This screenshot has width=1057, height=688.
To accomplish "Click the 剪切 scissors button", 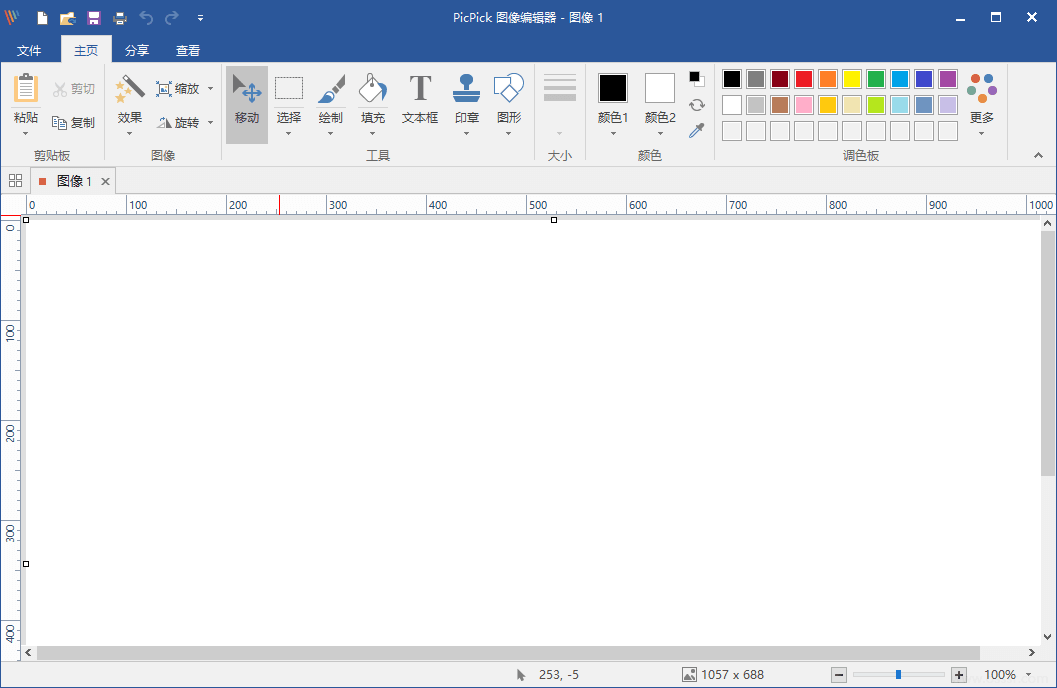I will tap(74, 89).
